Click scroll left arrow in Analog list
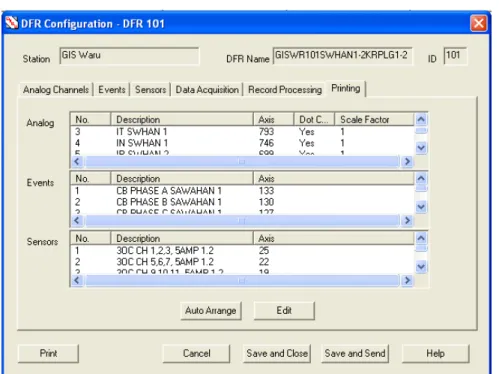This screenshot has width=499, height=374. (77, 161)
